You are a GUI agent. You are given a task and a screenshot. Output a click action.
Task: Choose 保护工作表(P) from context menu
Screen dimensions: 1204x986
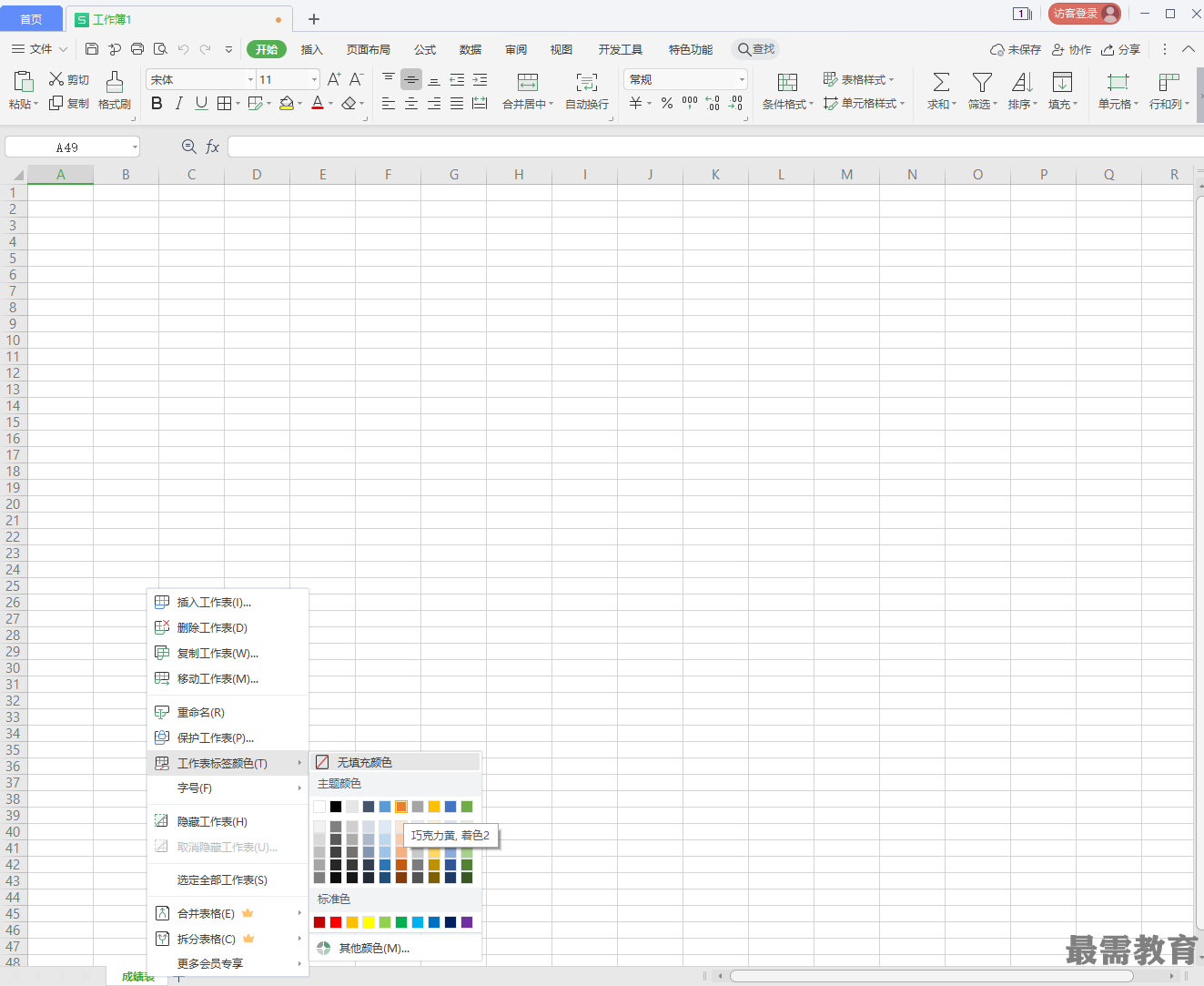tap(228, 738)
